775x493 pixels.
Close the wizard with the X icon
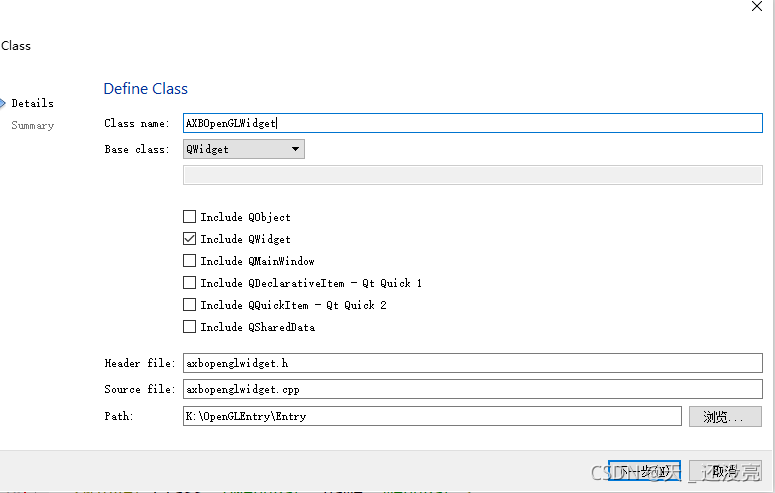click(757, 6)
